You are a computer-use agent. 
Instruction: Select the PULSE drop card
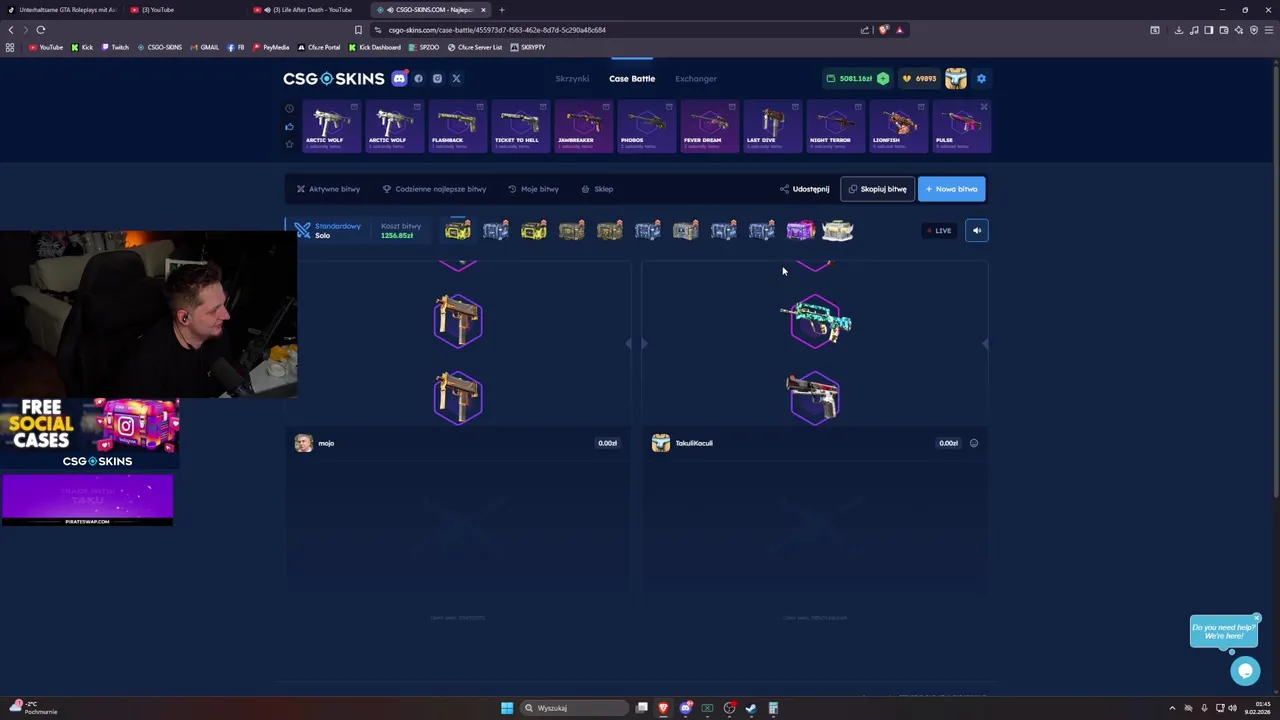point(961,126)
